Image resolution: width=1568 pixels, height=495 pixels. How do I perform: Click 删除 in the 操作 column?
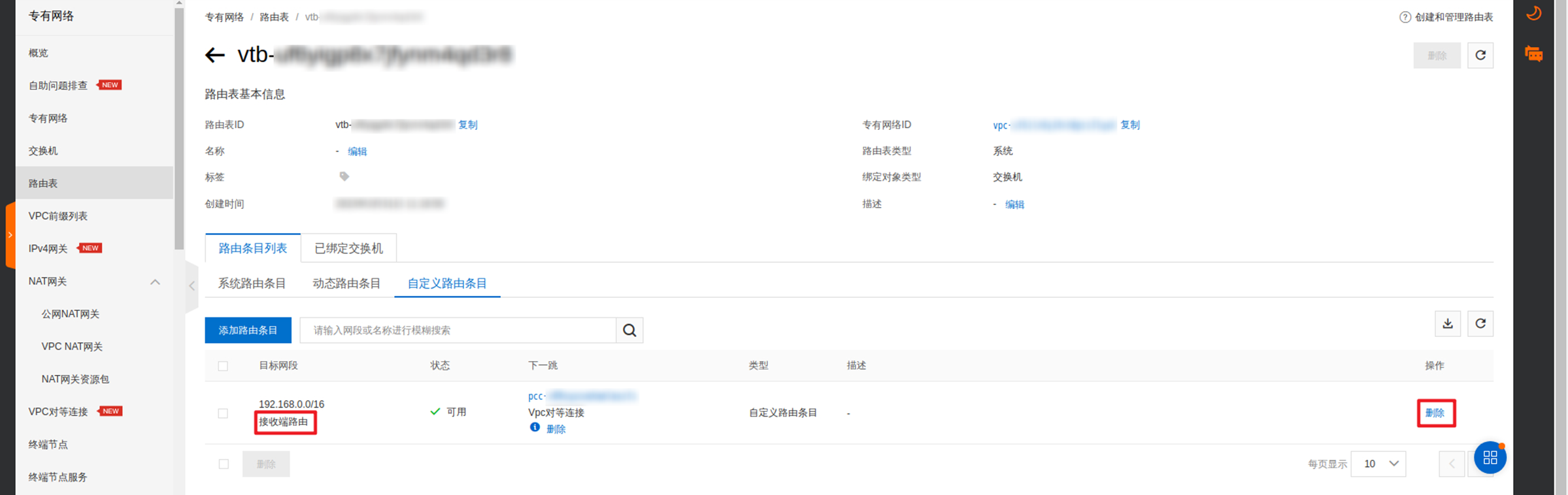pyautogui.click(x=1435, y=413)
